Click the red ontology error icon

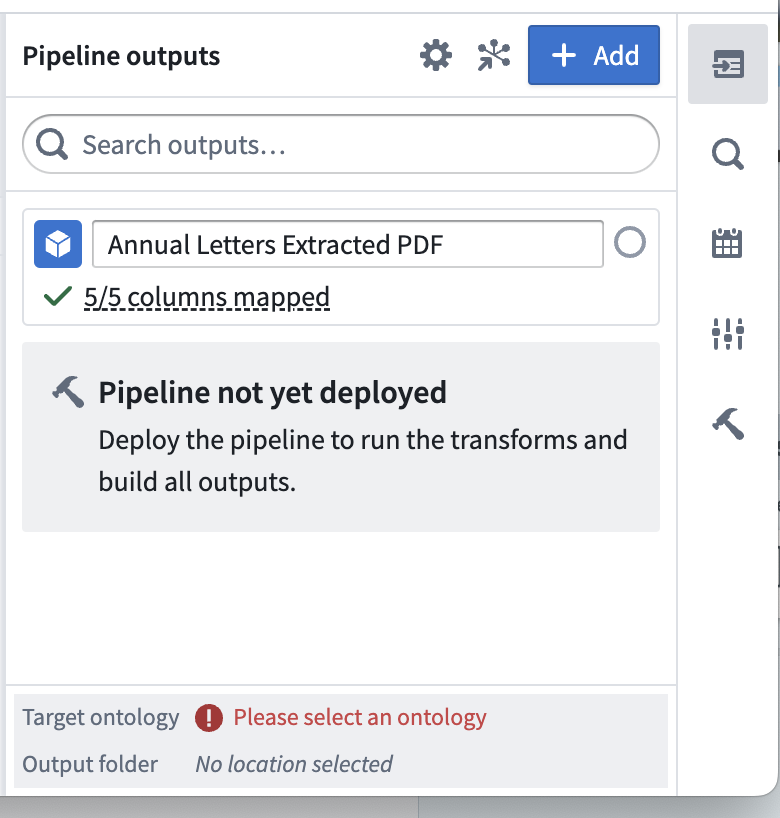tap(209, 718)
